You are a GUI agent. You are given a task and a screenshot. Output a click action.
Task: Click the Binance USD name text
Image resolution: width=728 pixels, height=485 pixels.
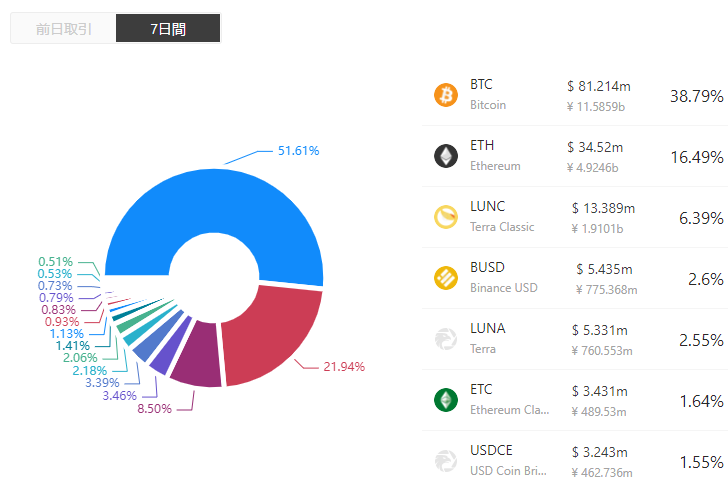tap(504, 288)
